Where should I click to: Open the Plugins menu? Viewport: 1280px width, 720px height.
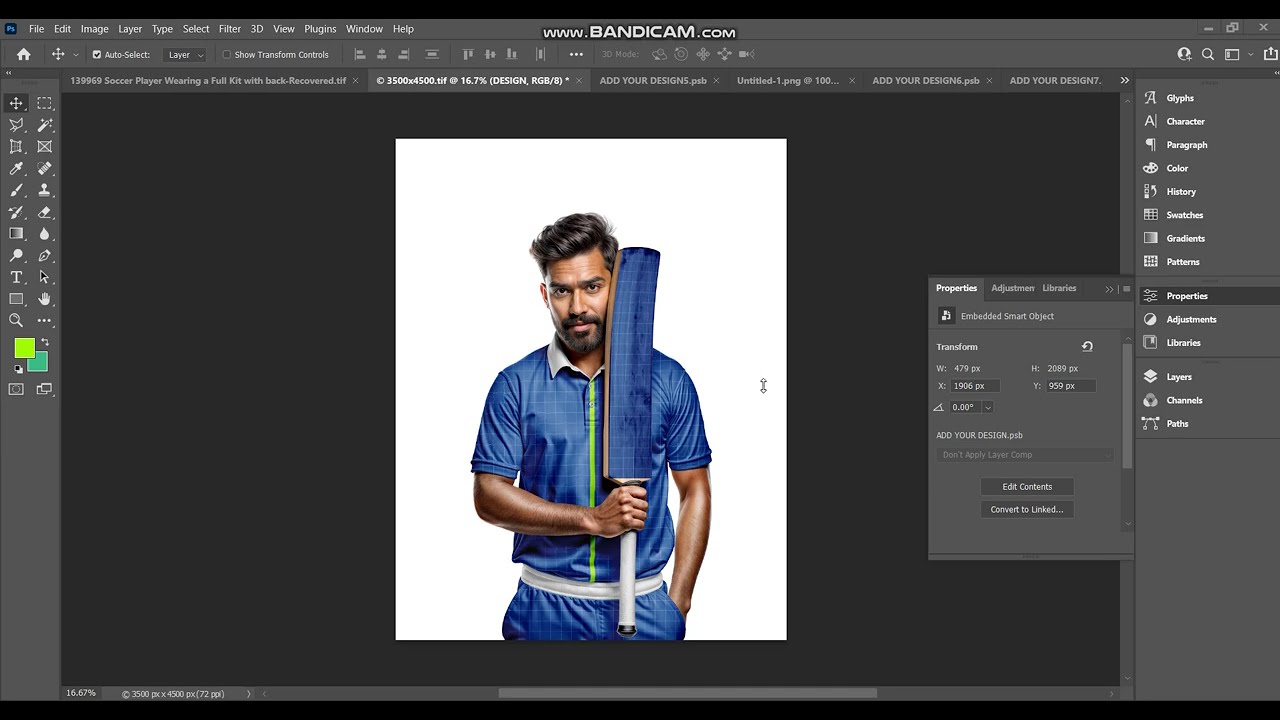pos(320,29)
